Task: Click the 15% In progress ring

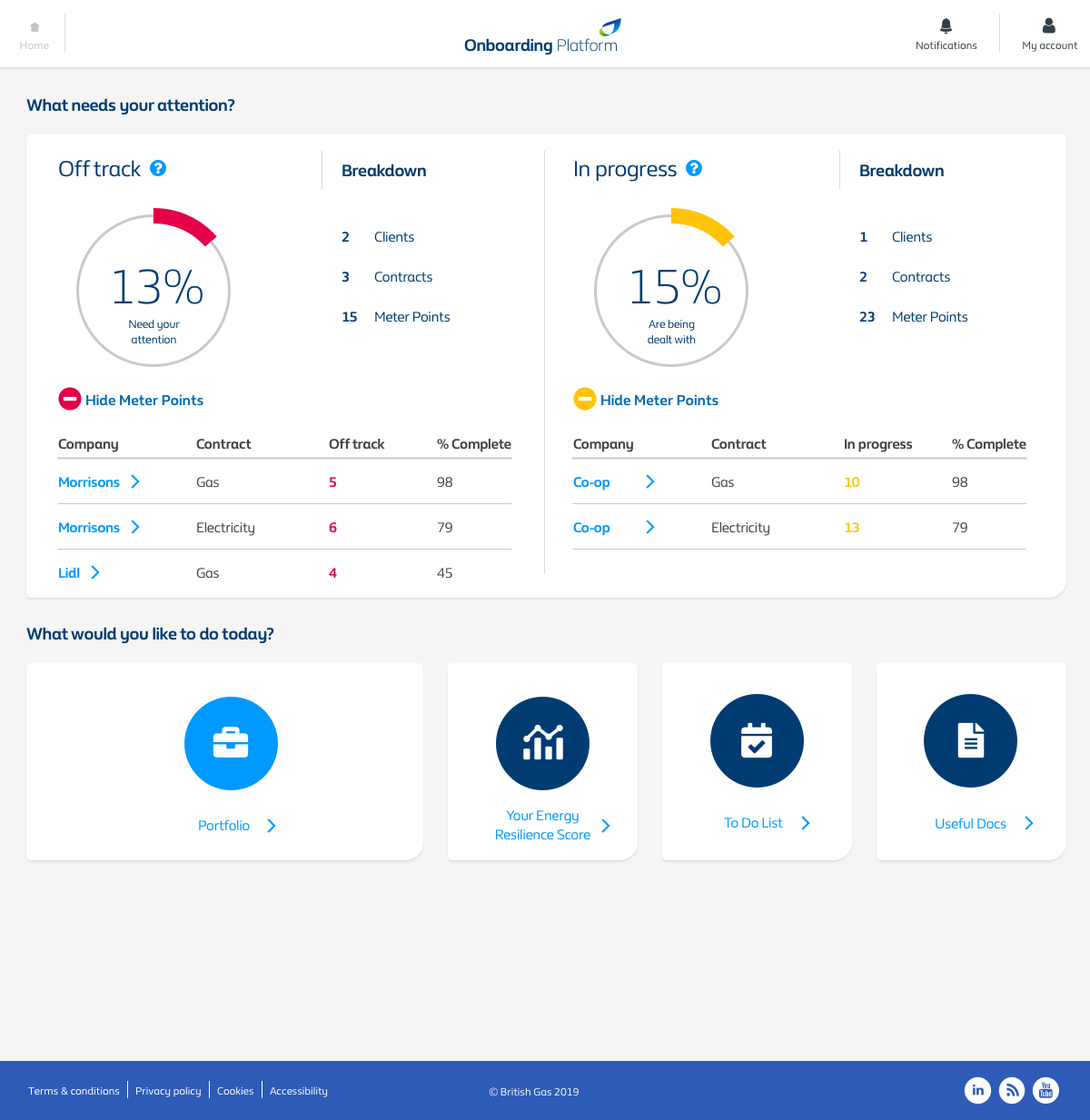Action: click(x=671, y=290)
